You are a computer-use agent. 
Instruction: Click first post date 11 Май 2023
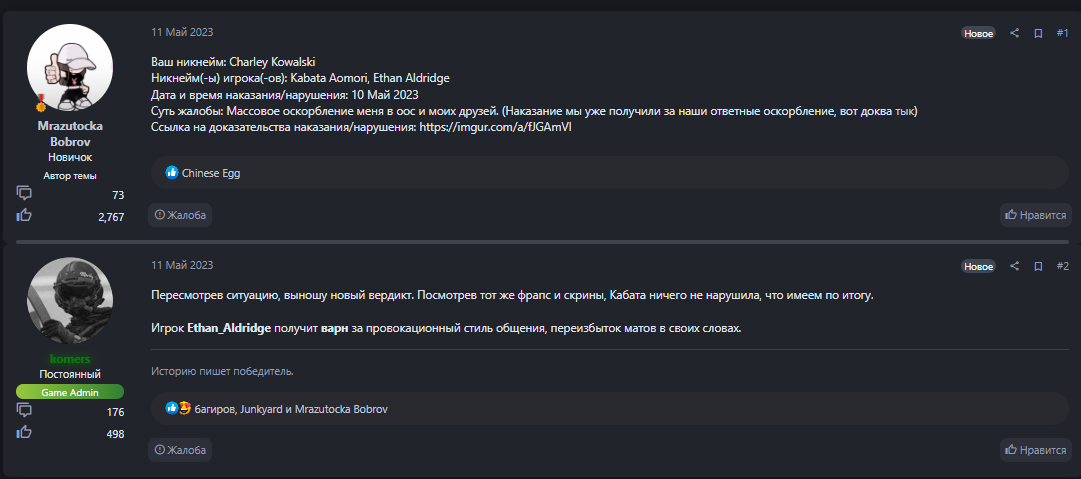point(182,32)
